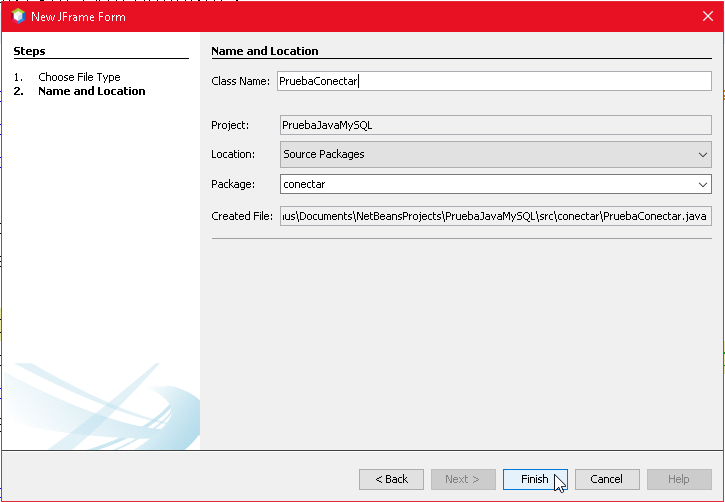725x502 pixels.
Task: Click the Created File path field
Action: point(496,216)
